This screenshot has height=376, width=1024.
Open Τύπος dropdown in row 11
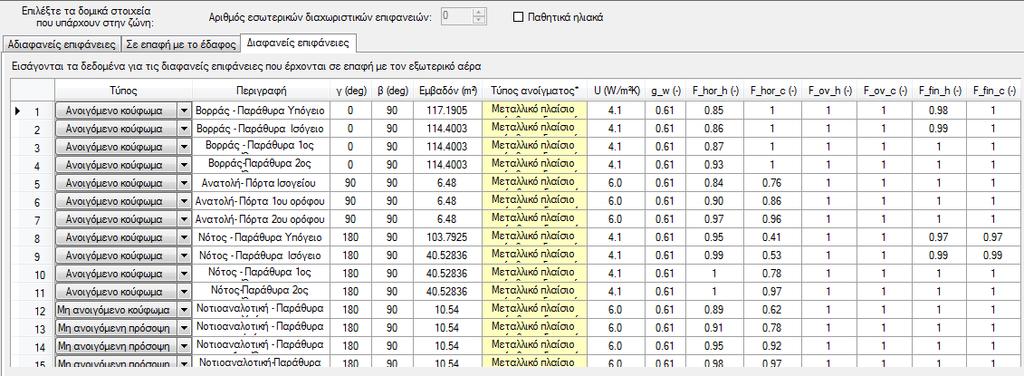[x=184, y=292]
